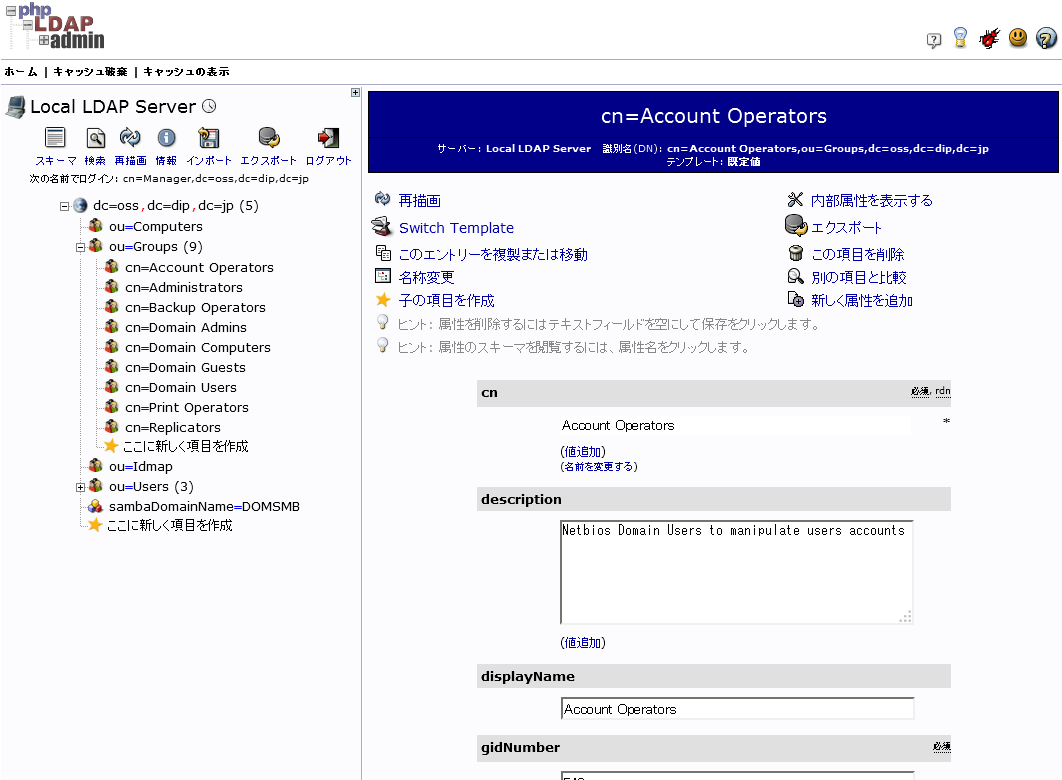Image resolution: width=1062 pixels, height=780 pixels.
Task: Click create new entry under the root dc
Action: pos(169,525)
